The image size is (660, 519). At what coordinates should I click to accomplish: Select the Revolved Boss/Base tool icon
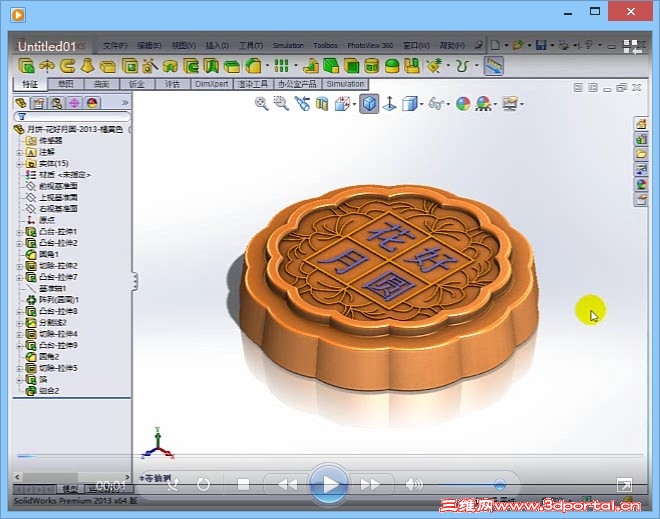[x=47, y=66]
